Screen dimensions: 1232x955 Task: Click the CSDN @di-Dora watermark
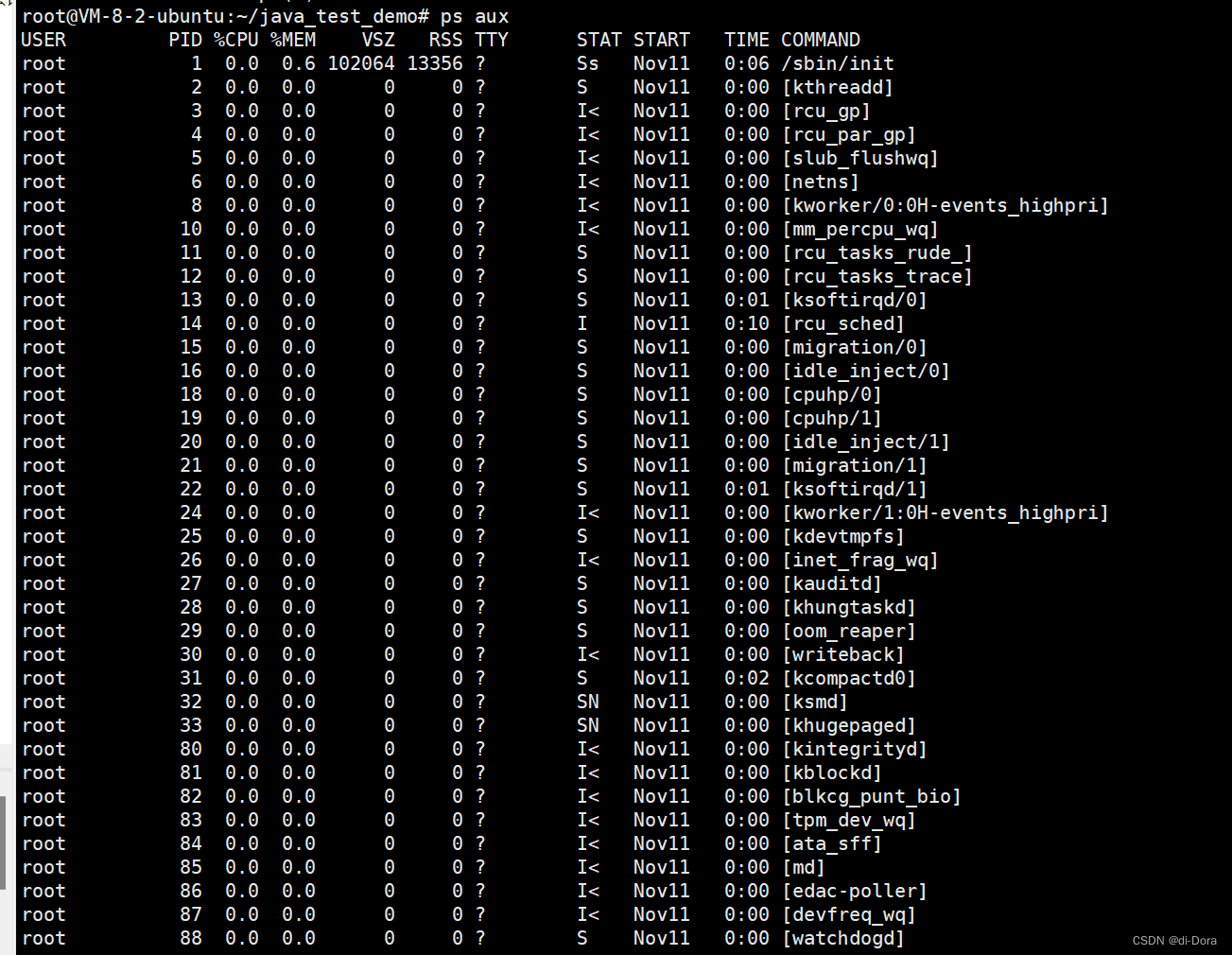coord(1174,941)
